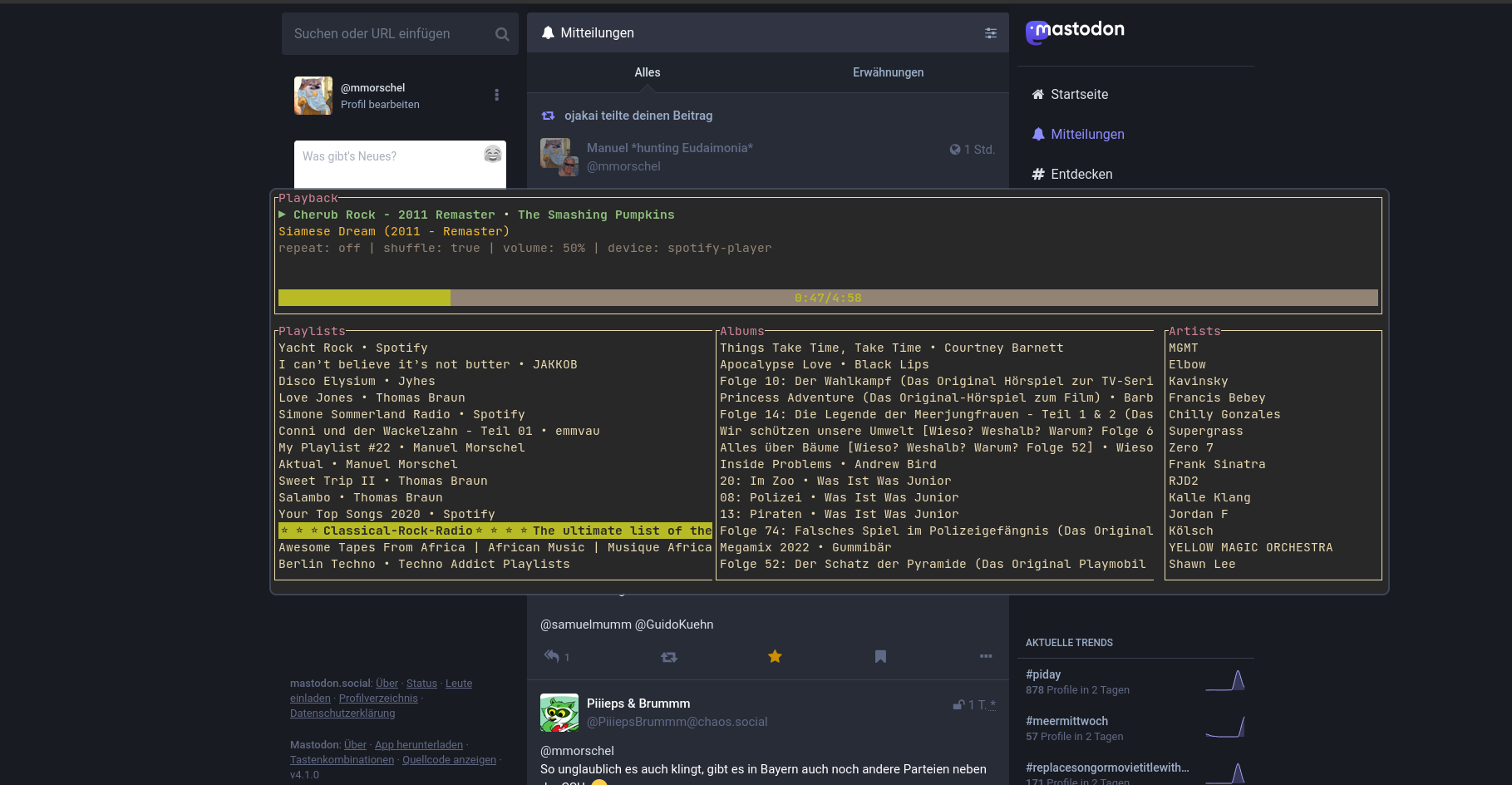Image resolution: width=1512 pixels, height=785 pixels.
Task: Click the search magnifier icon
Action: coord(502,34)
